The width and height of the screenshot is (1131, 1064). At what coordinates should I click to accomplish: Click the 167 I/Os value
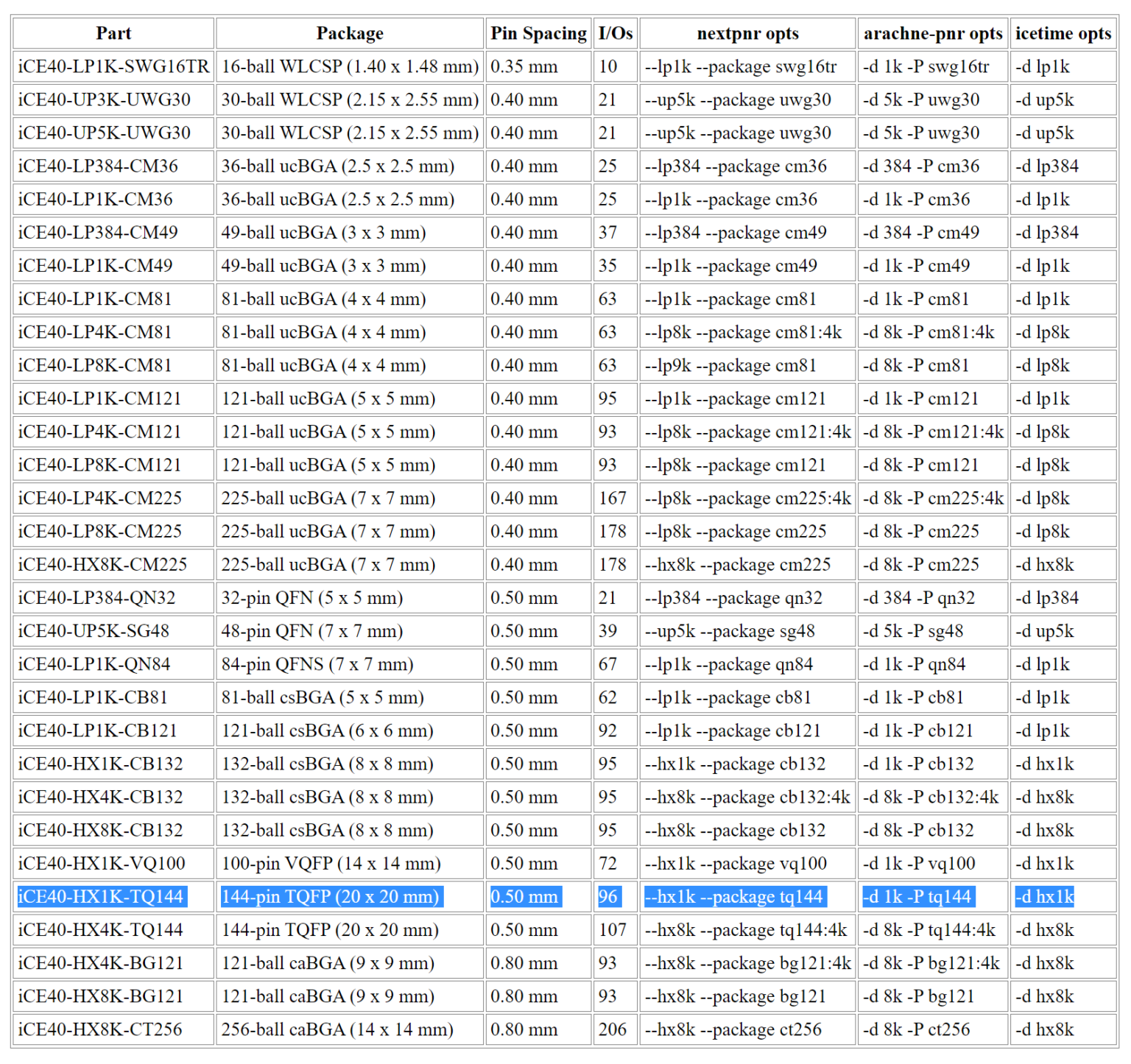(x=613, y=498)
